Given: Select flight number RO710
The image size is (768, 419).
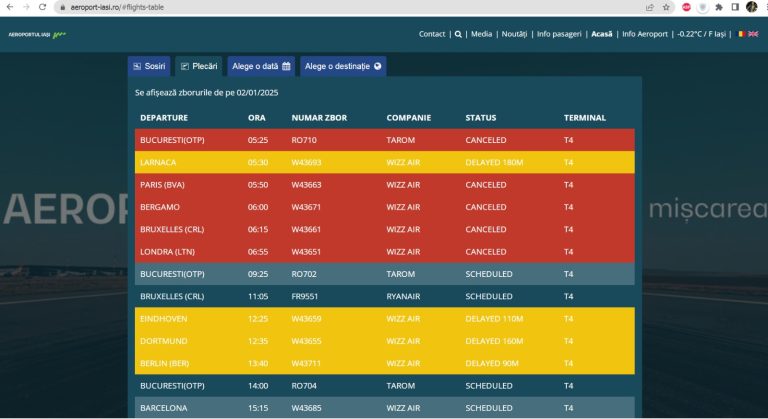Looking at the screenshot, I should tap(304, 140).
